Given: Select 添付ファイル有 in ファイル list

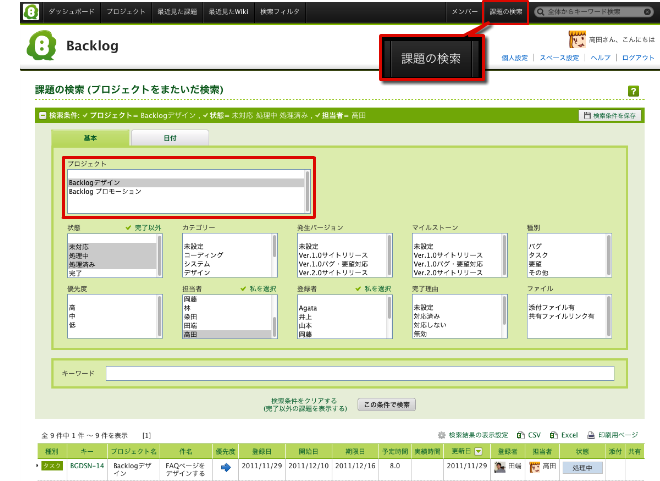Looking at the screenshot, I should (x=567, y=307).
